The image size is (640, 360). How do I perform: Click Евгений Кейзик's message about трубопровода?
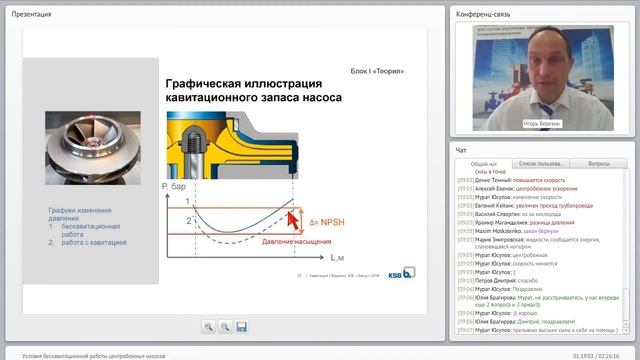coord(554,206)
